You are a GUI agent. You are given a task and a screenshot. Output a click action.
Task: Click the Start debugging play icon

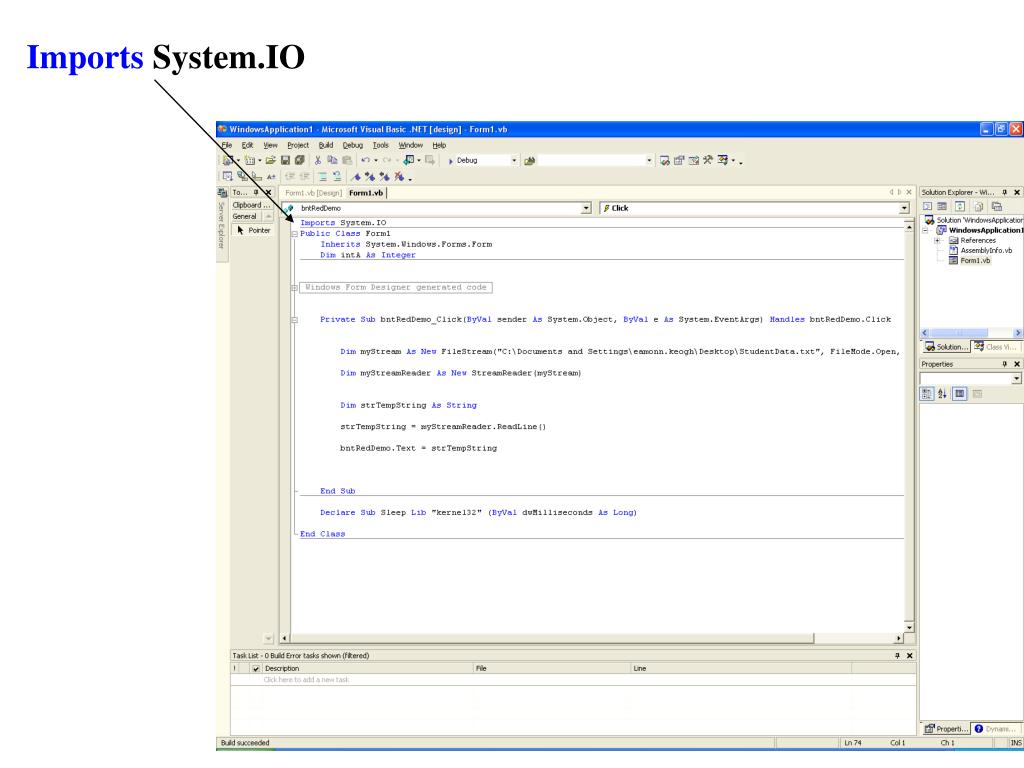point(451,161)
